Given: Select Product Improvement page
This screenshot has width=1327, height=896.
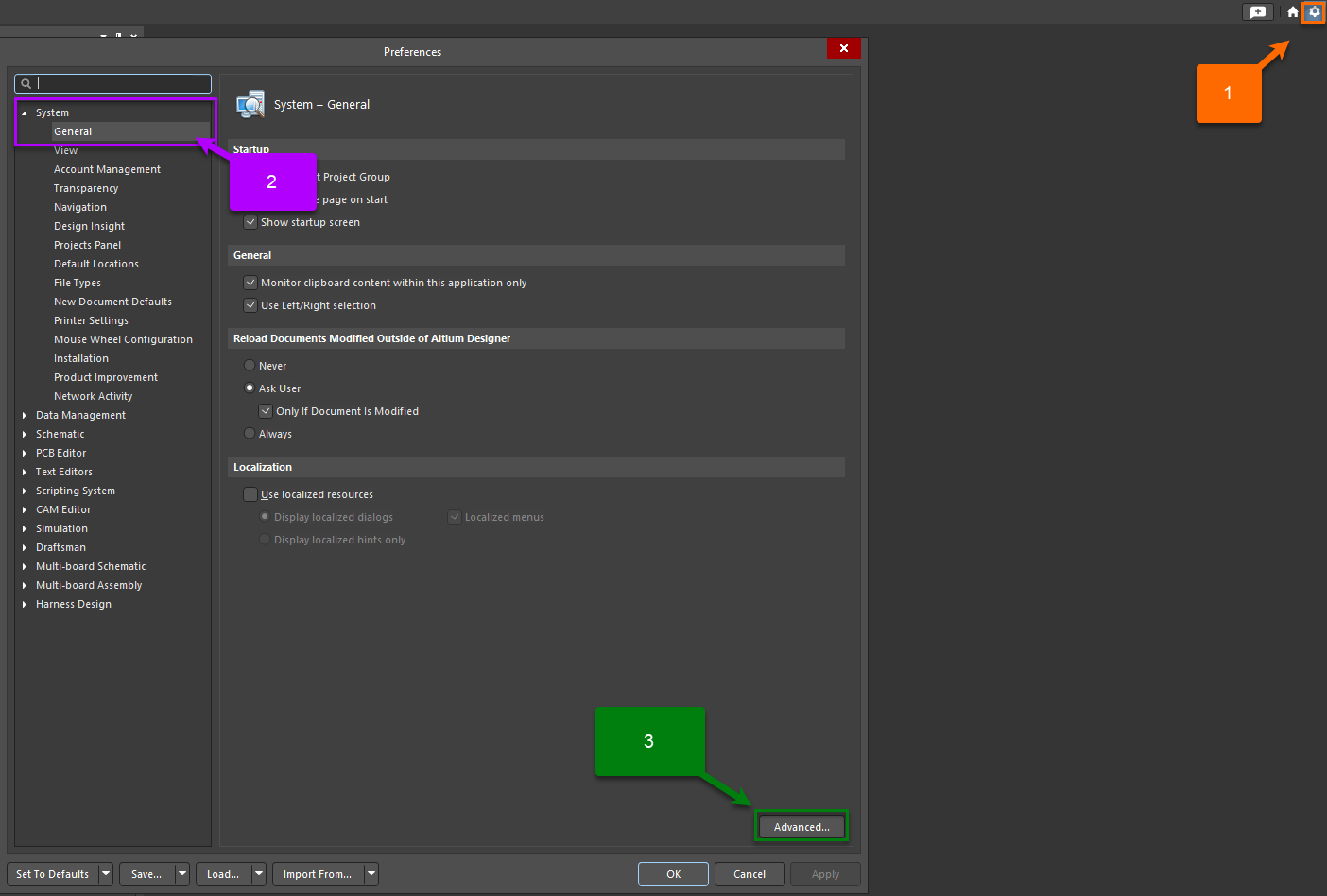Looking at the screenshot, I should point(106,378).
